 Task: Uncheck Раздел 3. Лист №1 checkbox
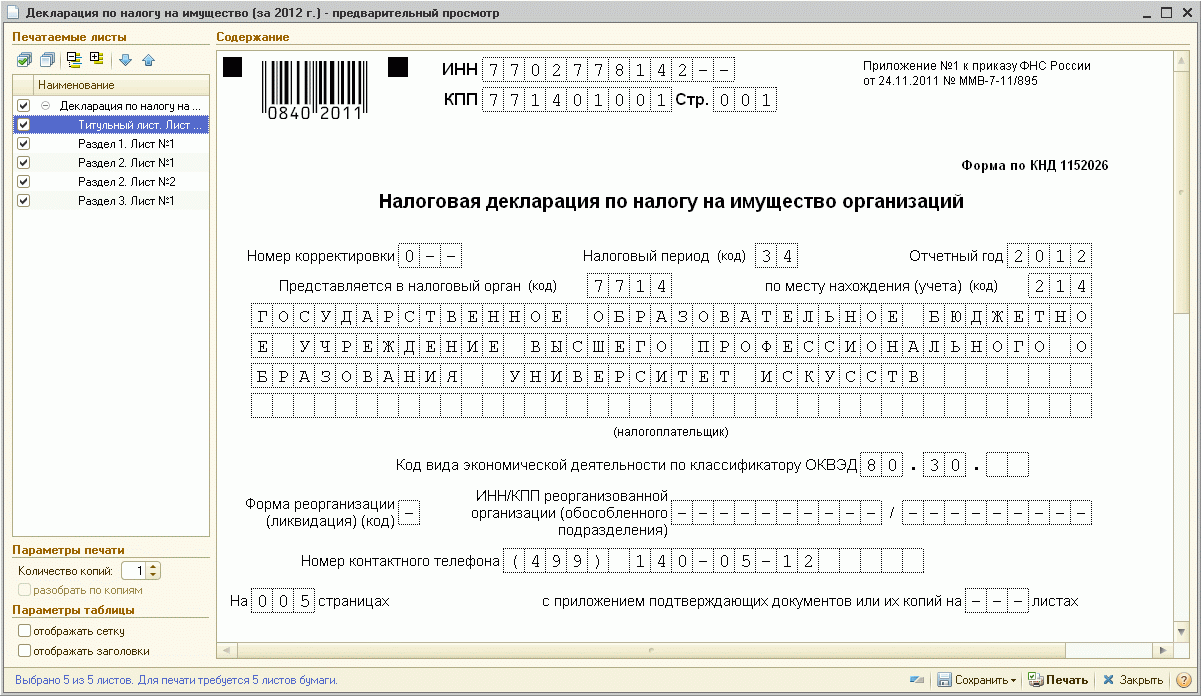coord(24,201)
